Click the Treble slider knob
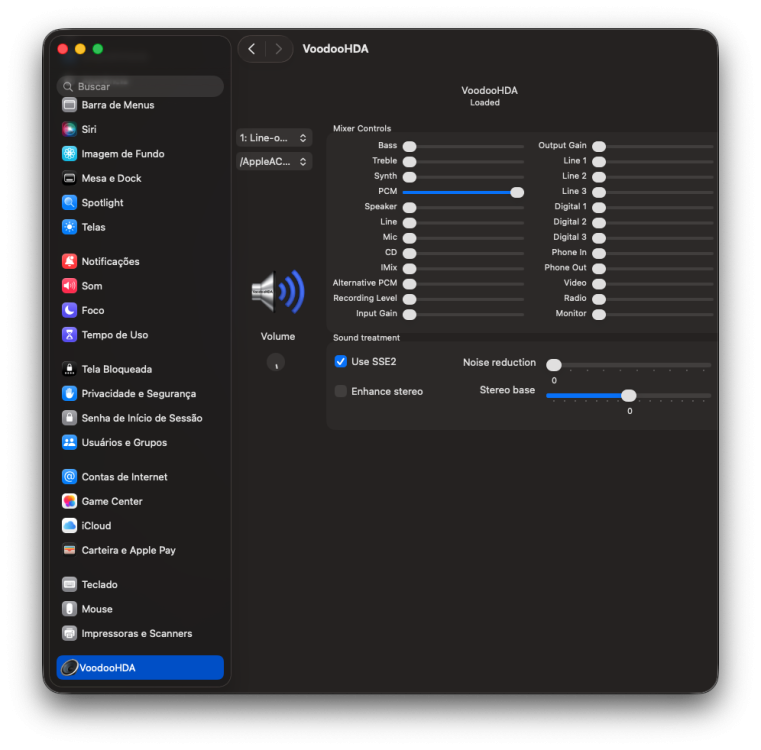This screenshot has height=750, width=761. pyautogui.click(x=410, y=162)
